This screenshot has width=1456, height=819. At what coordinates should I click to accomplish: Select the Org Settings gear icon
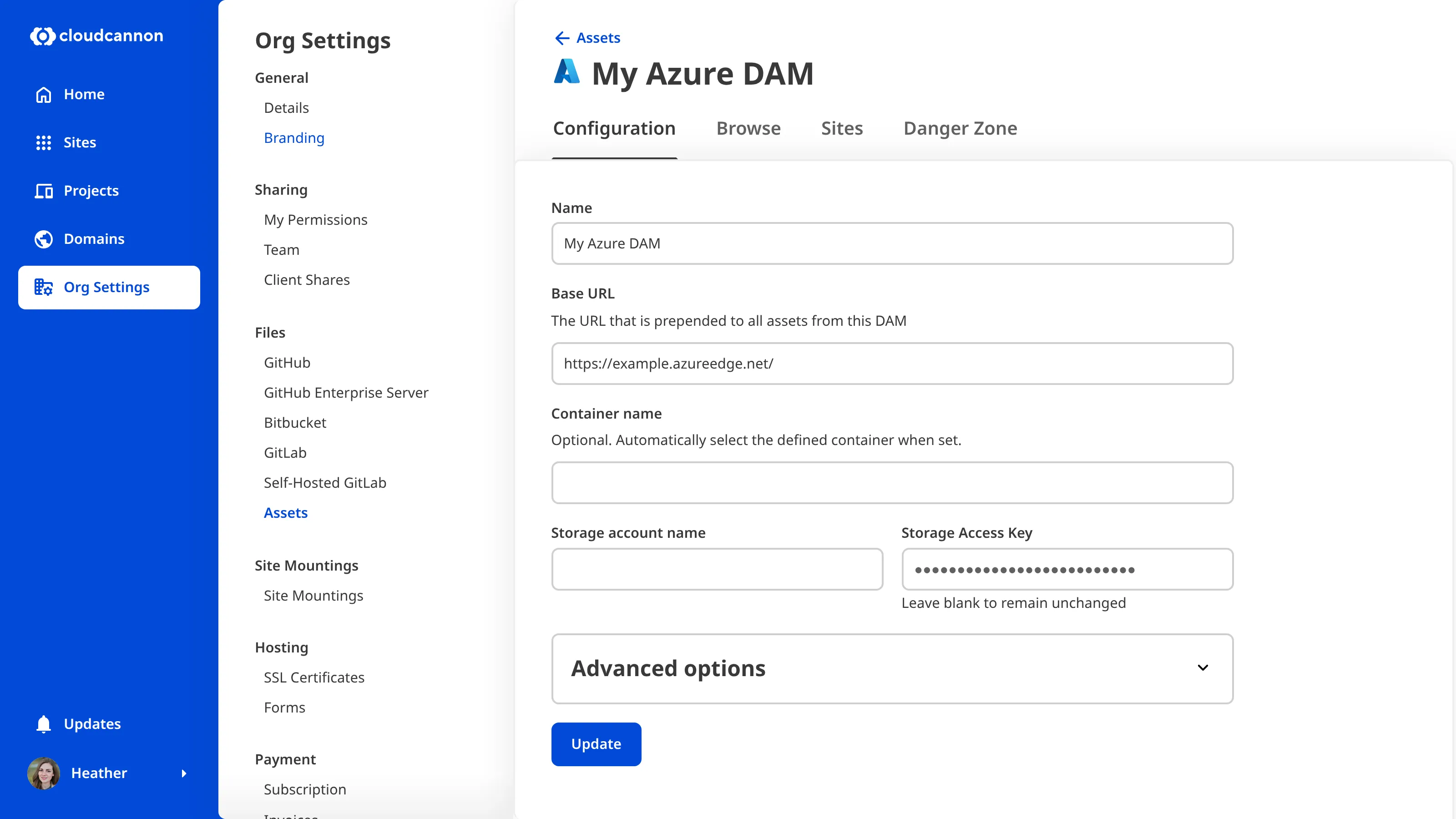pos(44,287)
